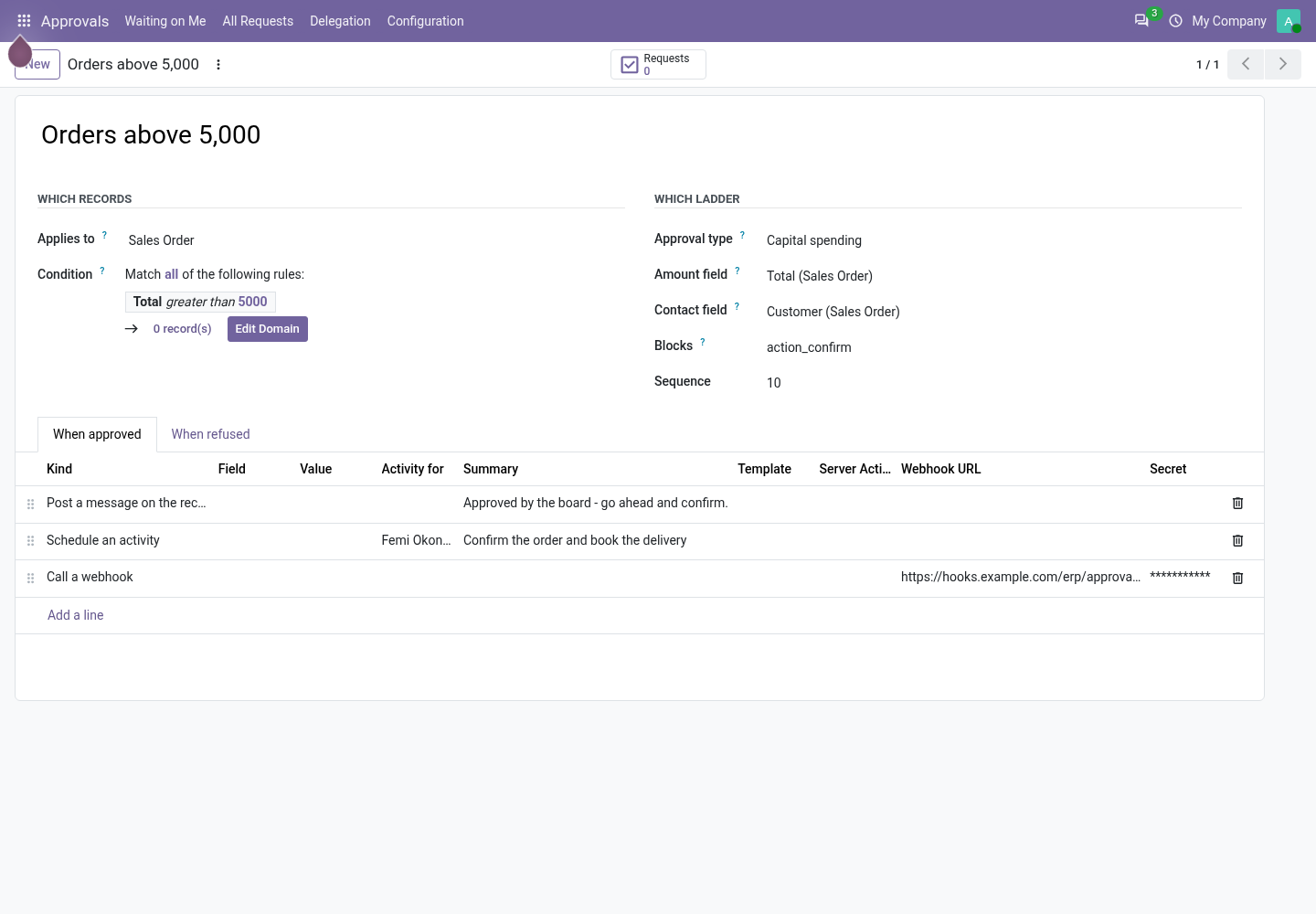Image resolution: width=1316 pixels, height=914 pixels.
Task: Click Edit Domain button
Action: click(x=268, y=329)
